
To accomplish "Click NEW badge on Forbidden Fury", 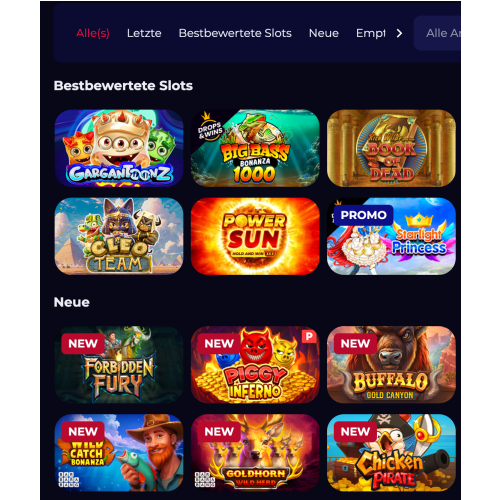I will (83, 343).
